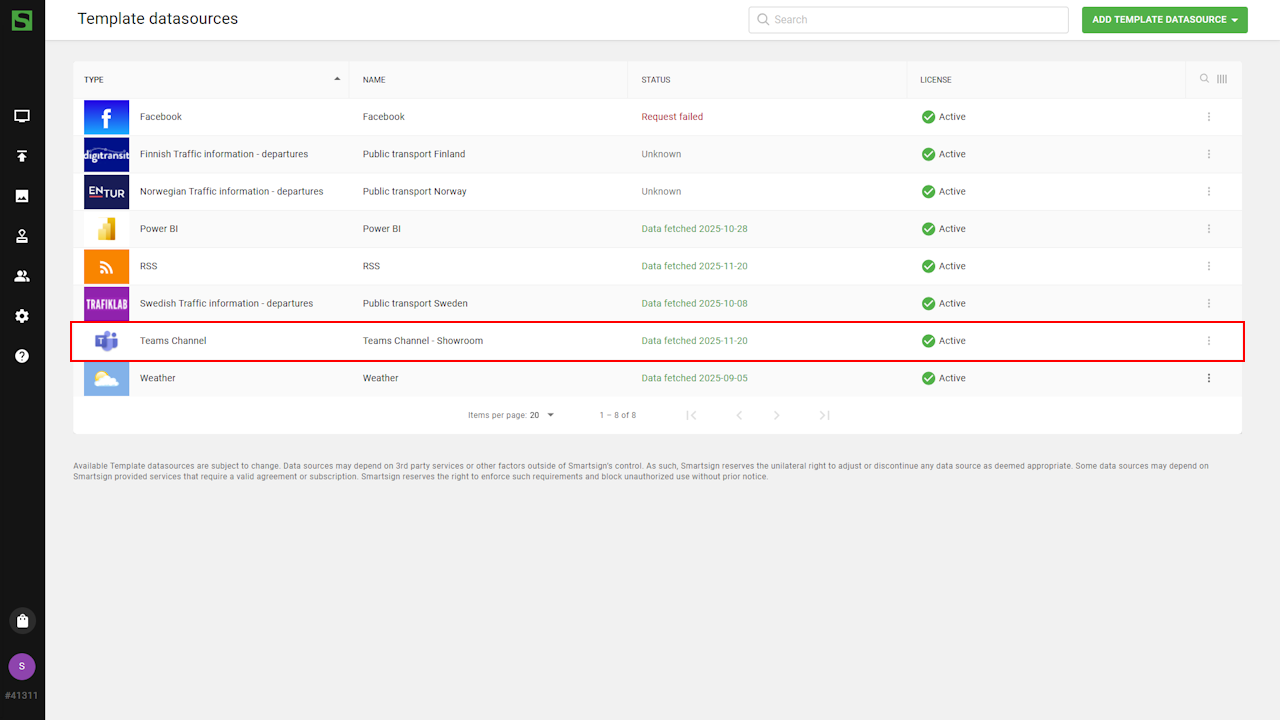This screenshot has width=1280, height=720.
Task: Click the table search magnifier icon
Action: tap(1204, 79)
